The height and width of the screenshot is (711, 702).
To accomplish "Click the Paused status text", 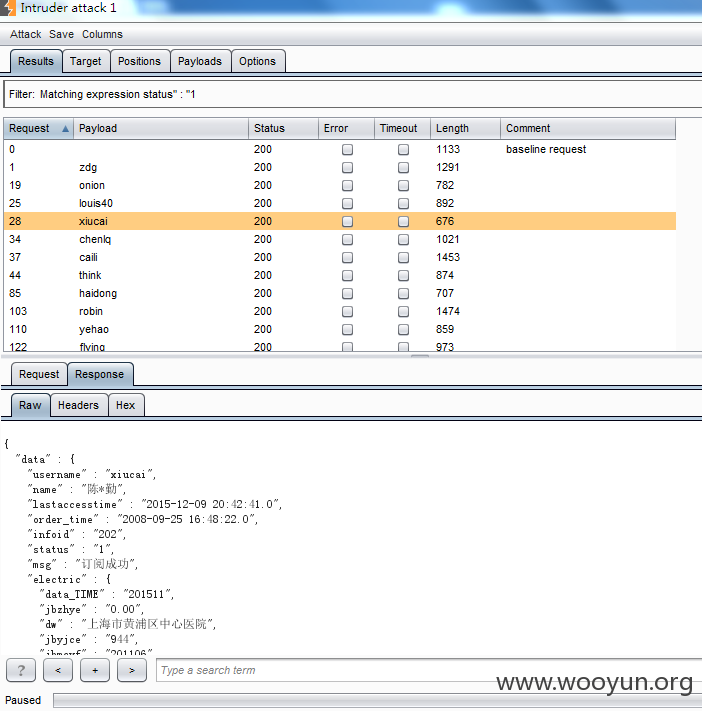I will [23, 700].
